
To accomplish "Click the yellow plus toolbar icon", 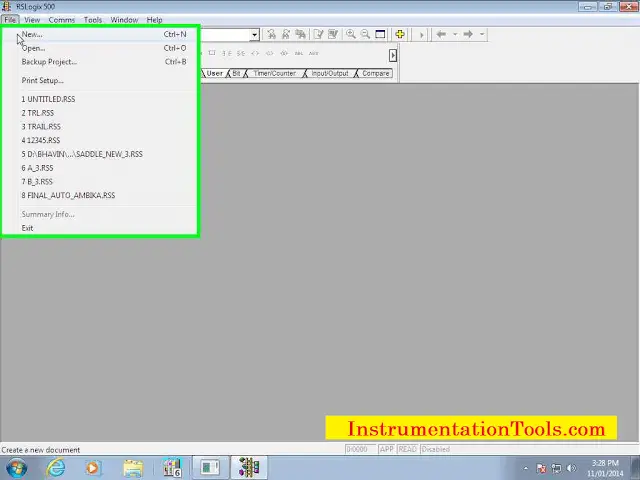I will coord(400,34).
